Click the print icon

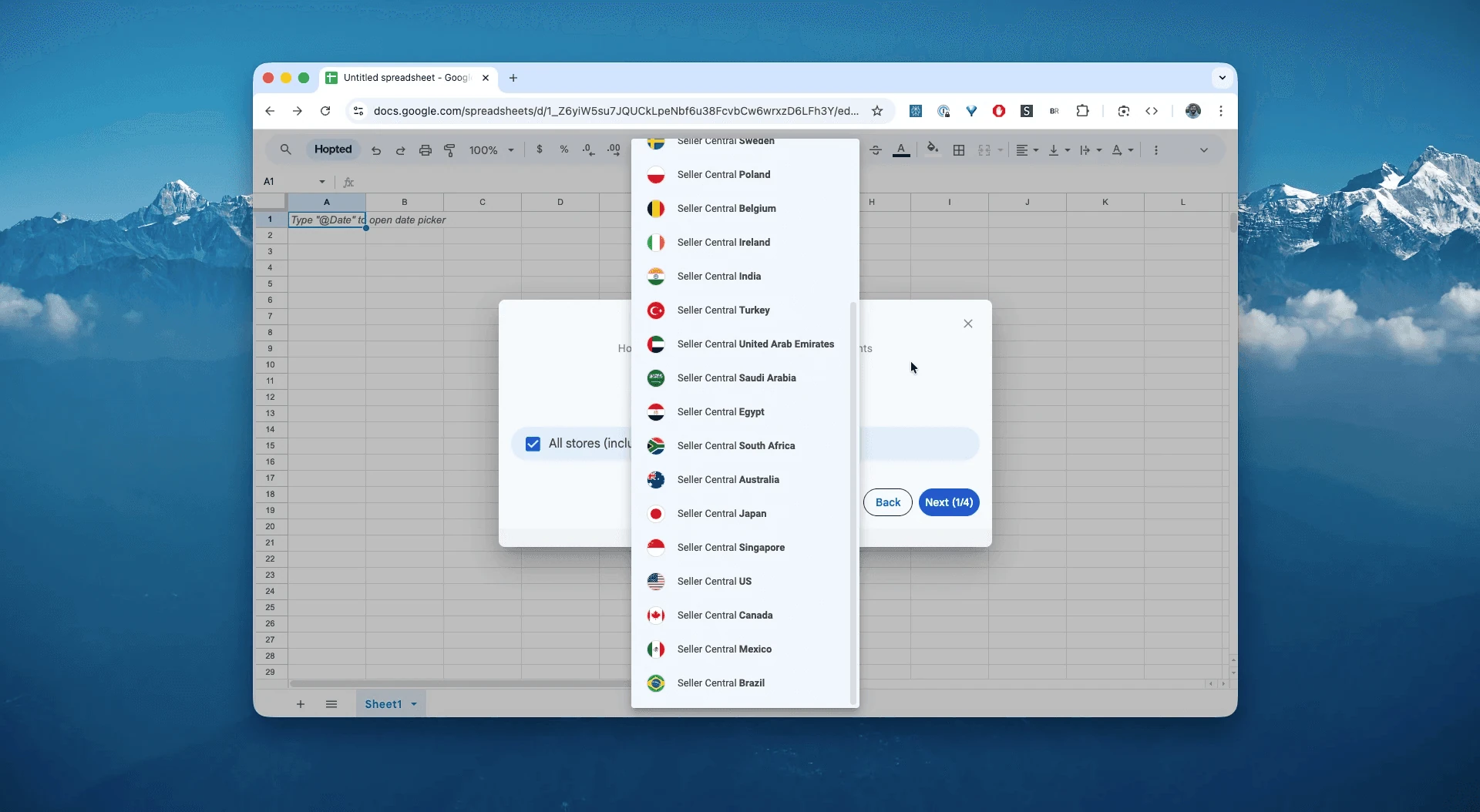(x=425, y=150)
